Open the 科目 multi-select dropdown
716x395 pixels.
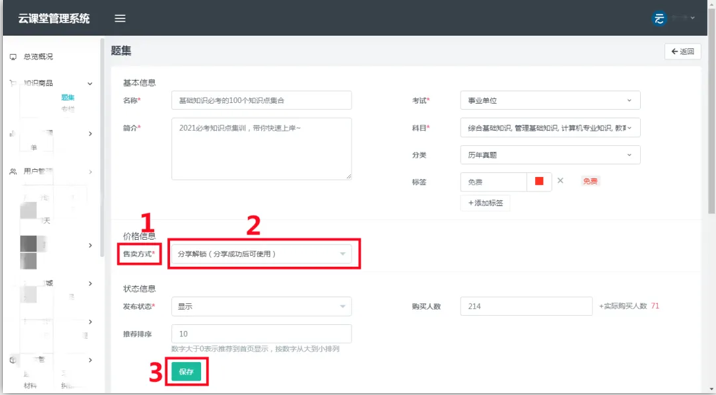click(550, 128)
